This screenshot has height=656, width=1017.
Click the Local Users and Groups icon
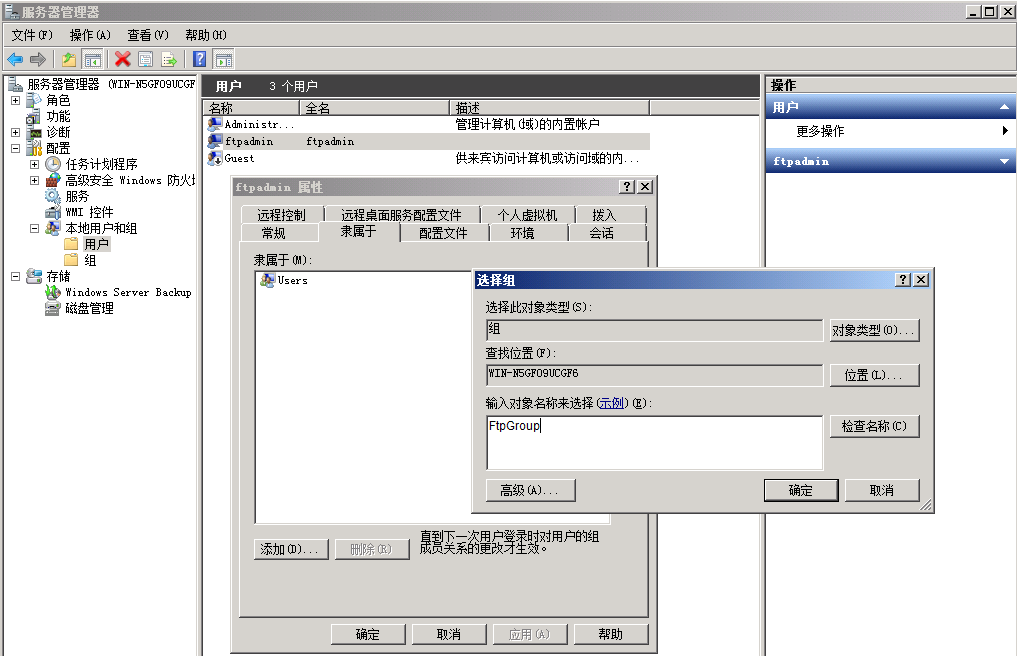tap(53, 228)
